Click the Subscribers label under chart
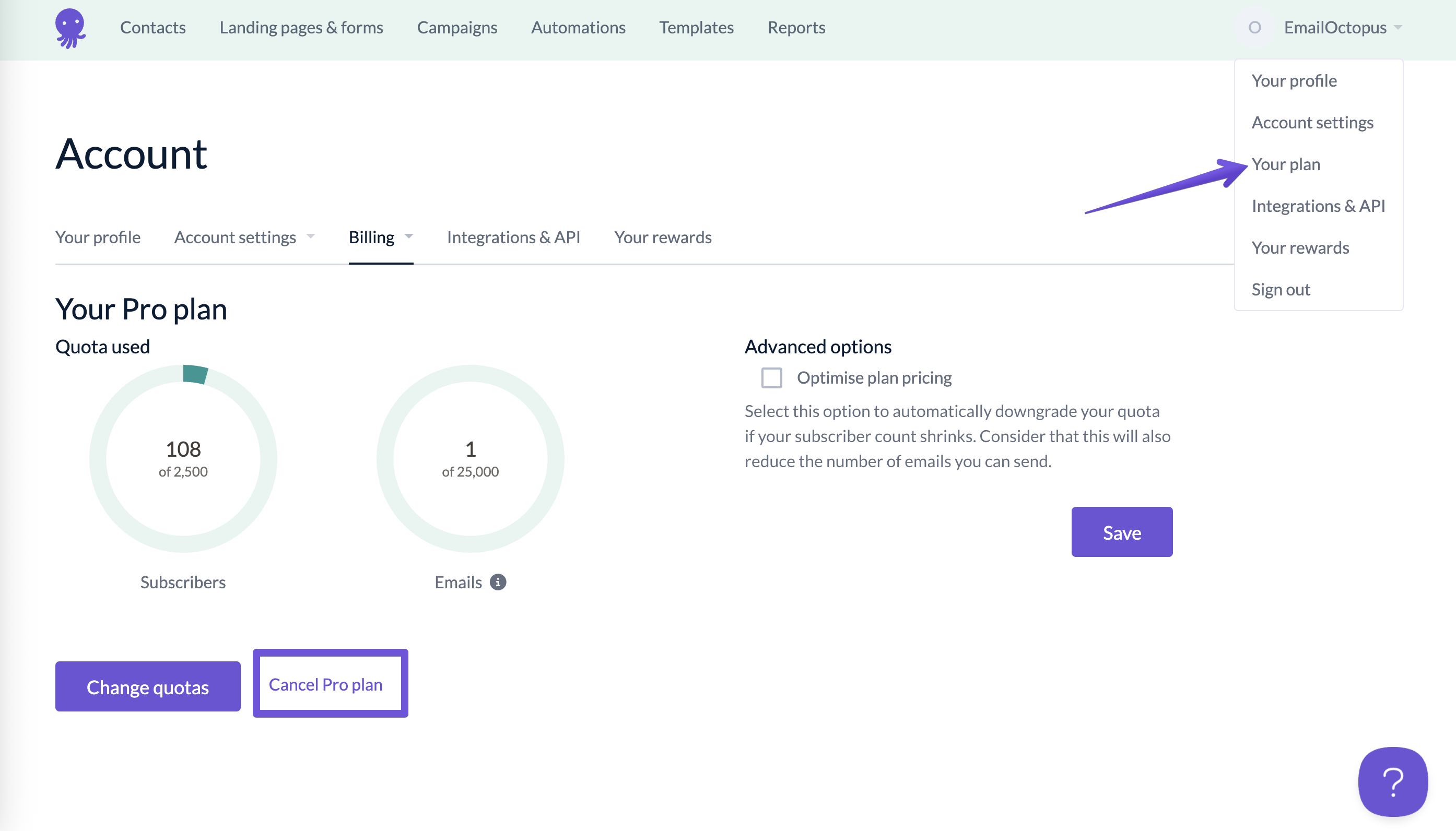Viewport: 1456px width, 831px height. 183,582
